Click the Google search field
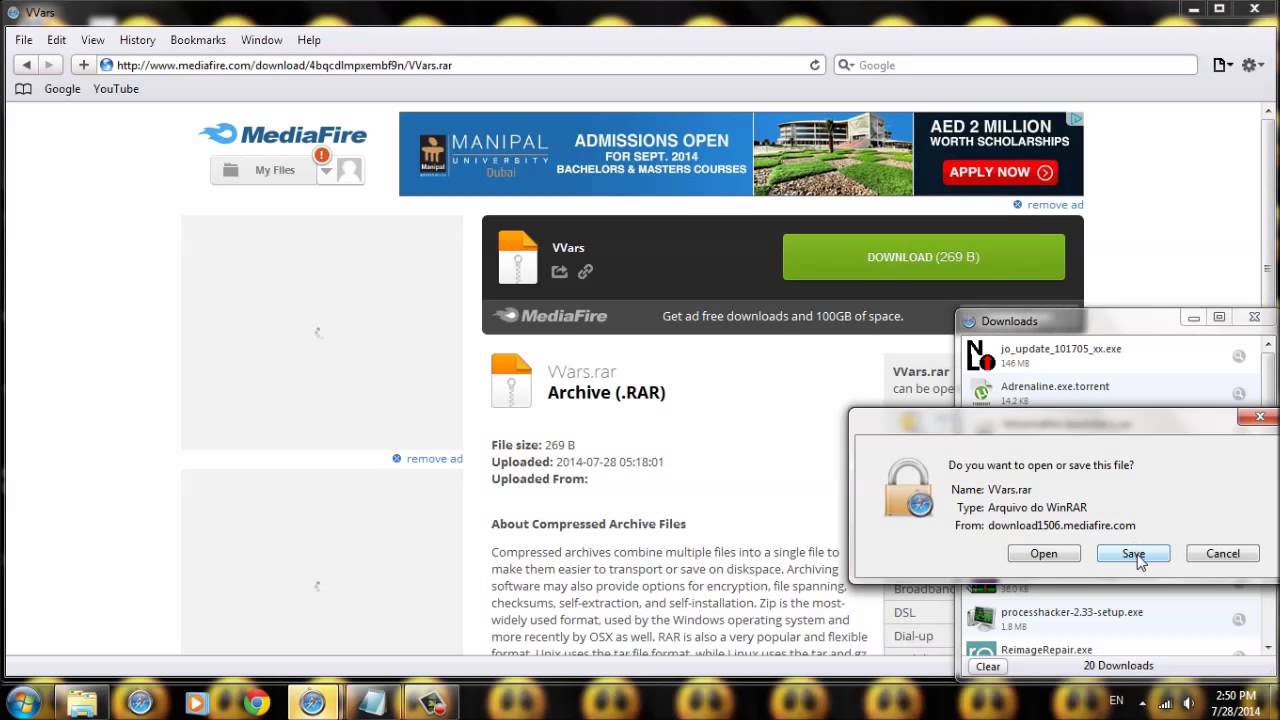Image resolution: width=1280 pixels, height=720 pixels. pos(1015,65)
